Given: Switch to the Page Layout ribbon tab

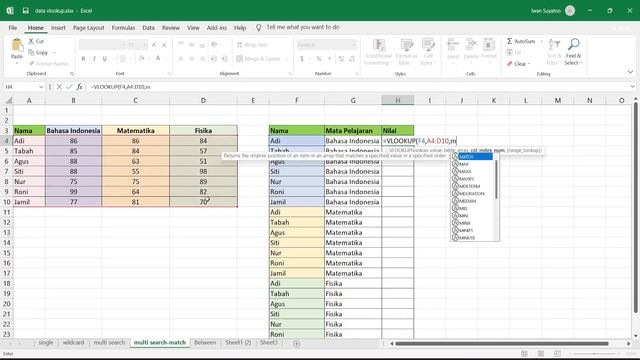Looking at the screenshot, I should (x=89, y=28).
